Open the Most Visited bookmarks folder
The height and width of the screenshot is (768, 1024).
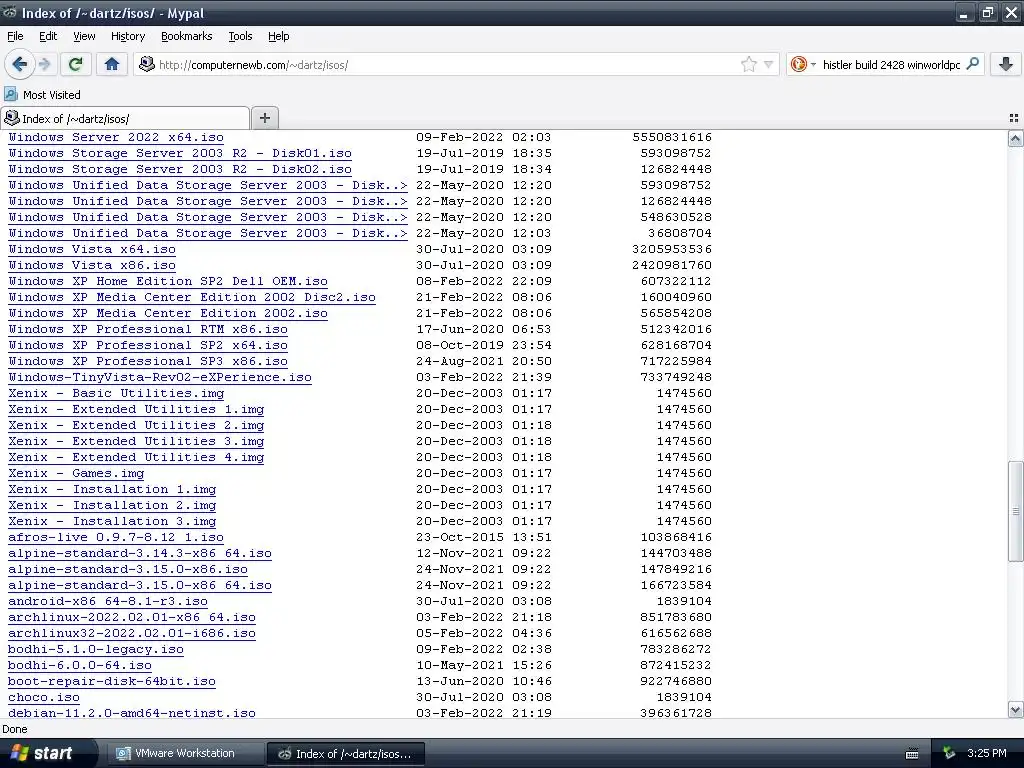(x=42, y=95)
